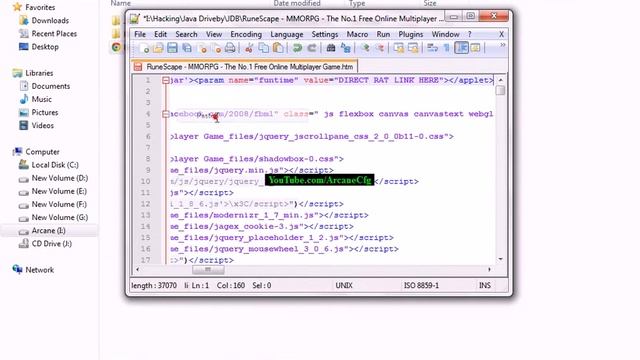Click the vertical scrollbar down arrow
This screenshot has height=360, width=640.
500,259
